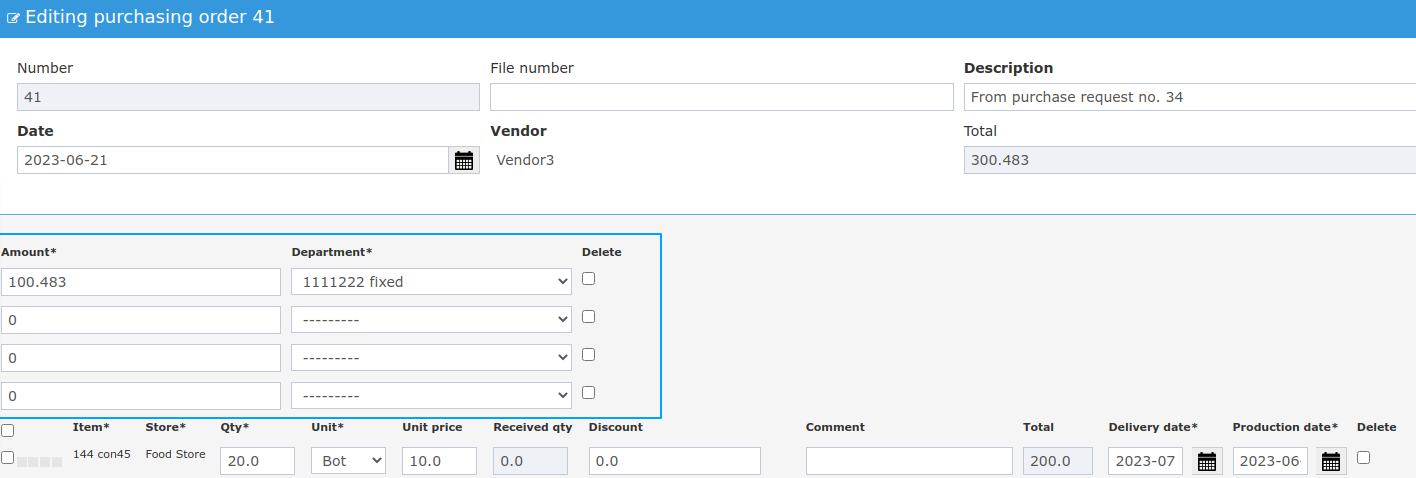Click the Food Store store name
The height and width of the screenshot is (478, 1416).
(x=175, y=454)
